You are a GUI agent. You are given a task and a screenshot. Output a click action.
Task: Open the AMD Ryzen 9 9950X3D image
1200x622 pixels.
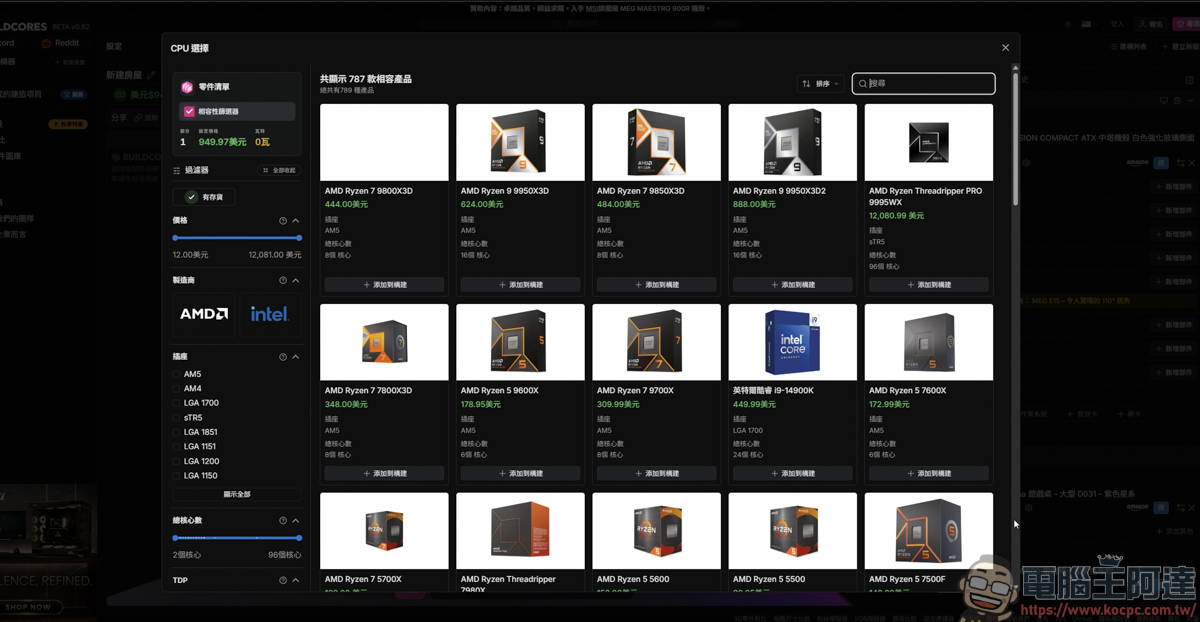520,142
